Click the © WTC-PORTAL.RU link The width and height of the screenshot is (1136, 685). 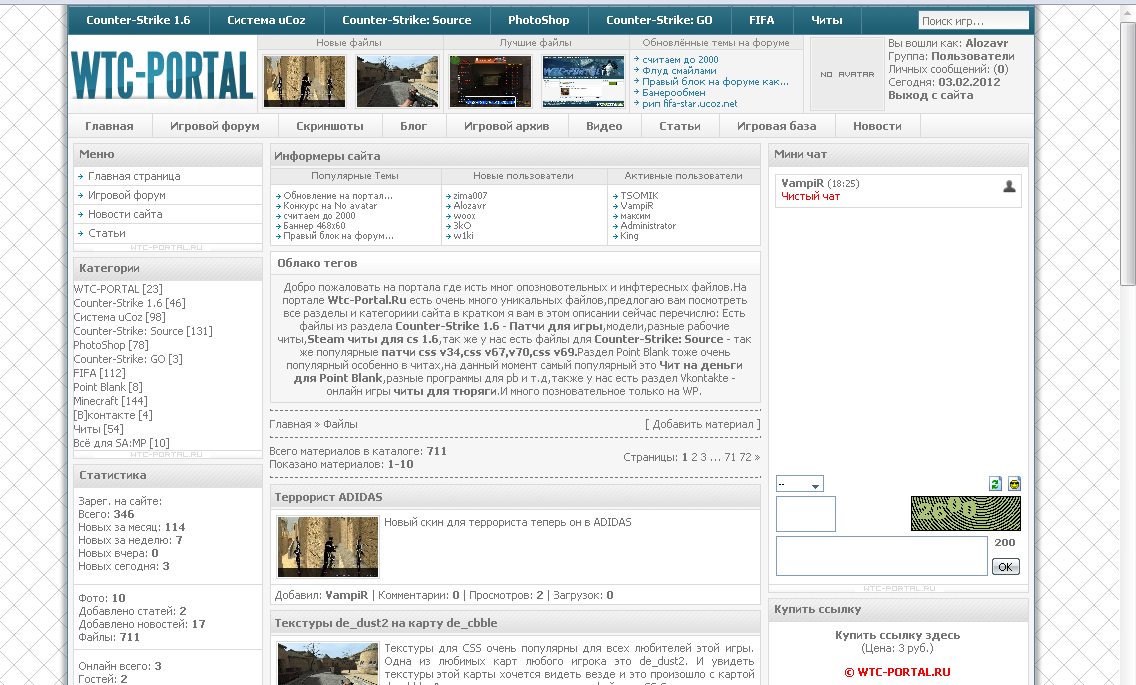click(898, 673)
